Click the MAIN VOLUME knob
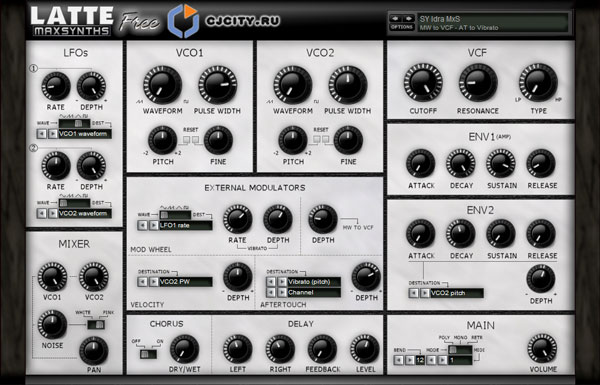 542,348
